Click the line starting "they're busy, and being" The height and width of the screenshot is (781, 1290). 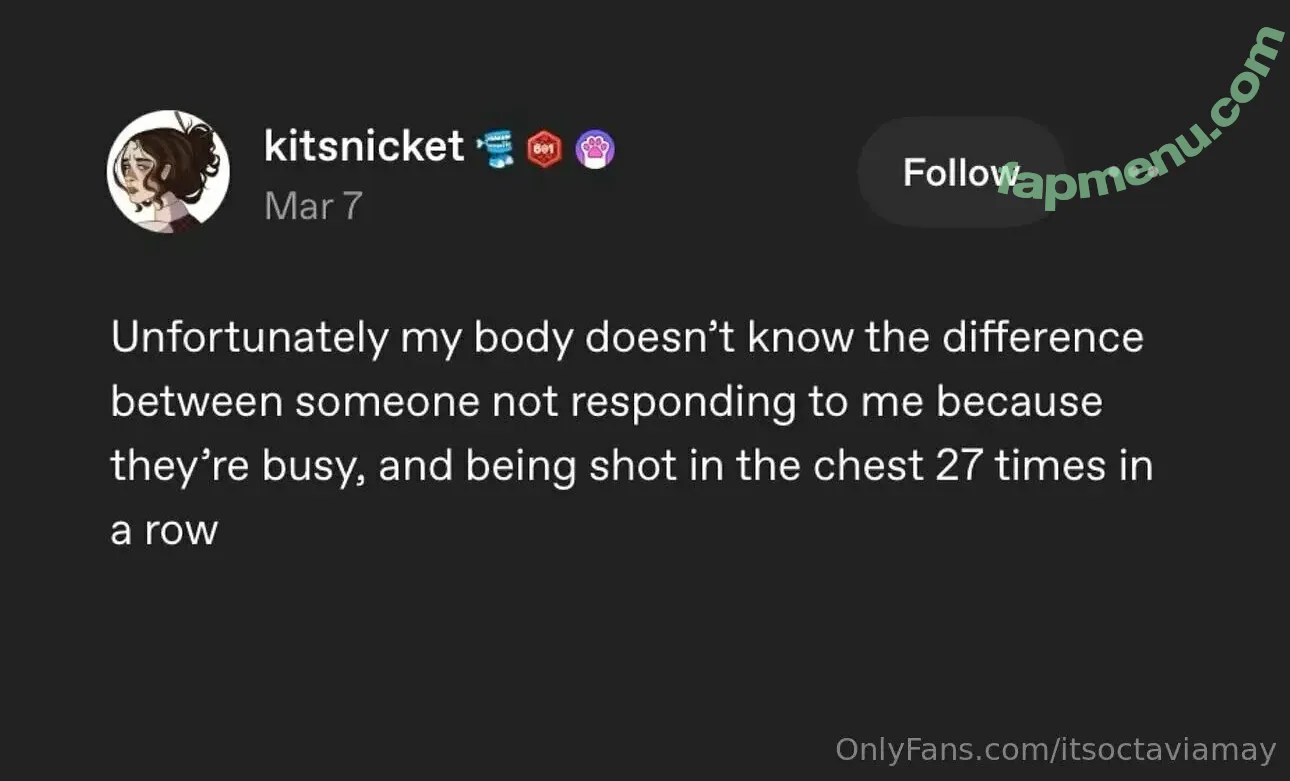coord(631,467)
